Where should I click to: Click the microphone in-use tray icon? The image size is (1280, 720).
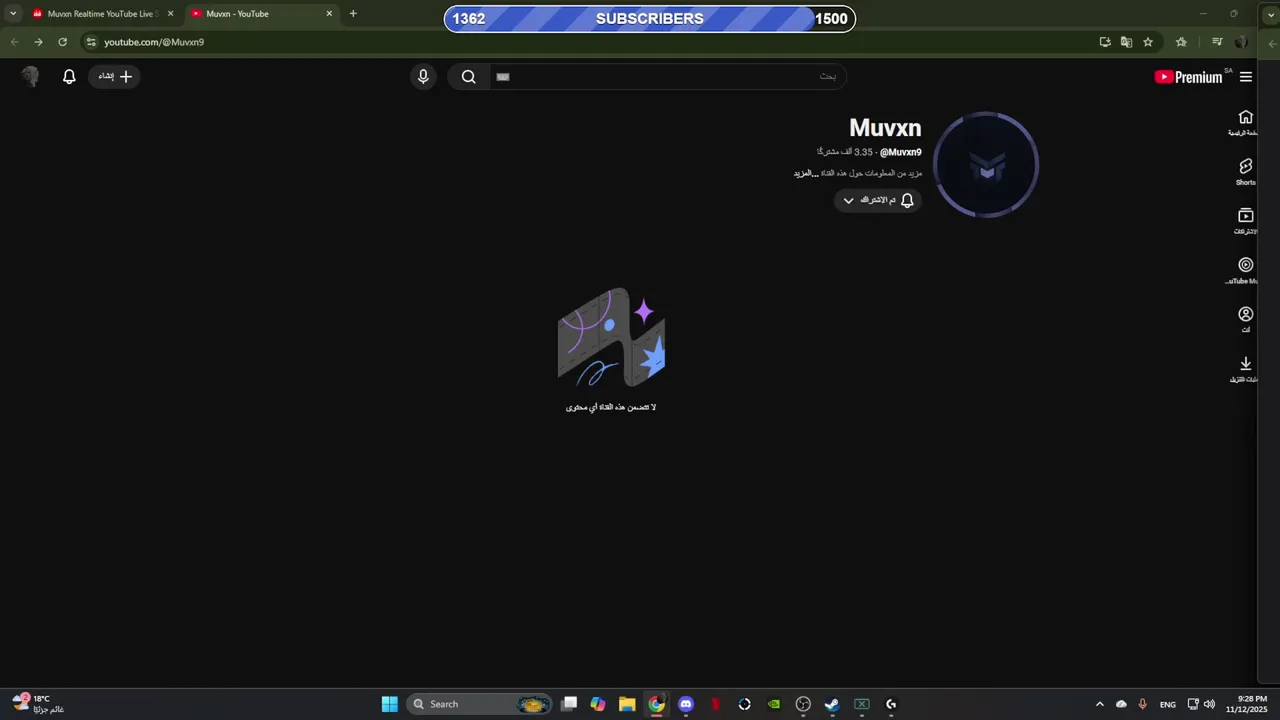1142,704
